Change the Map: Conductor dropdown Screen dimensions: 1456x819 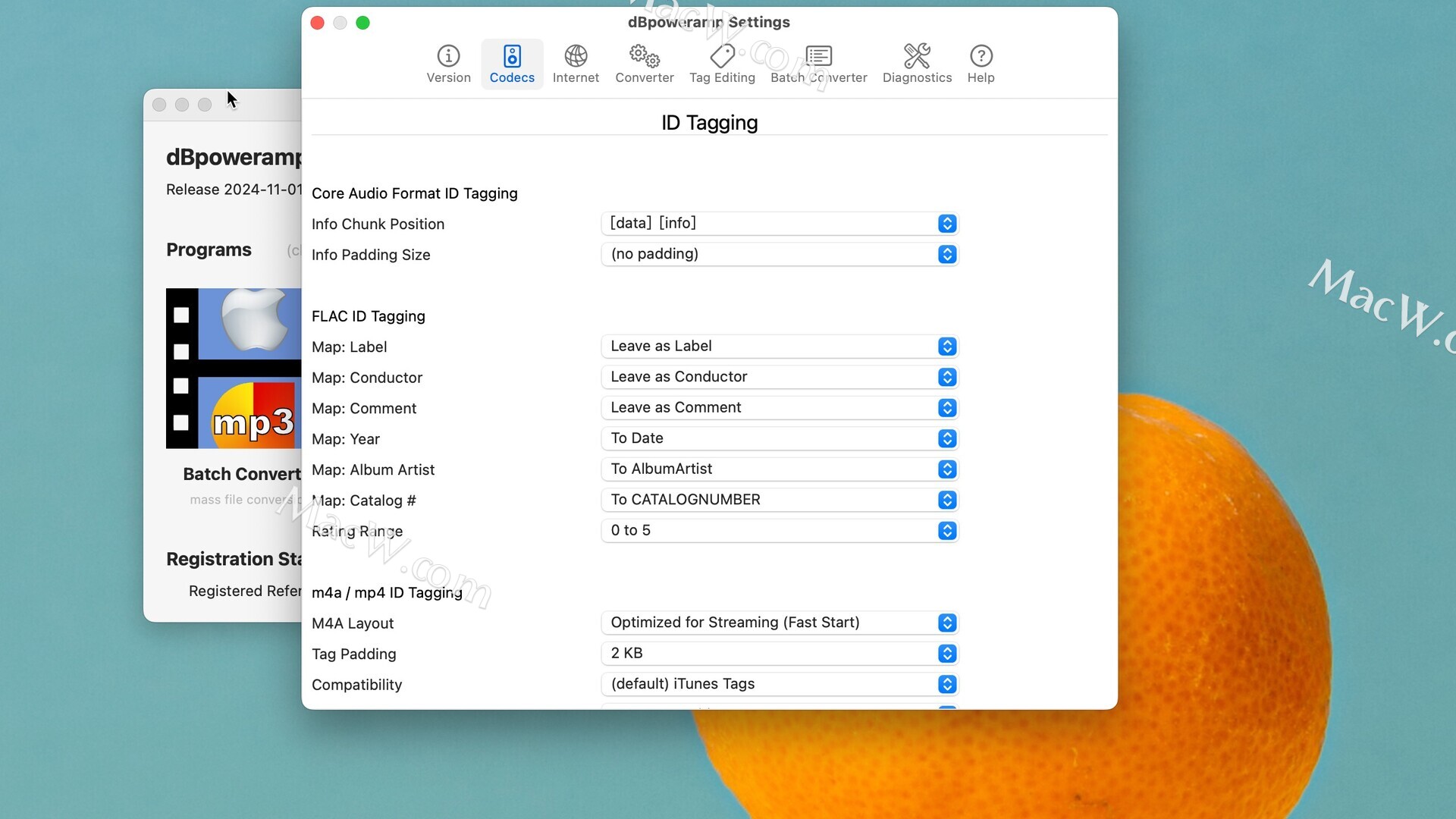tap(780, 377)
